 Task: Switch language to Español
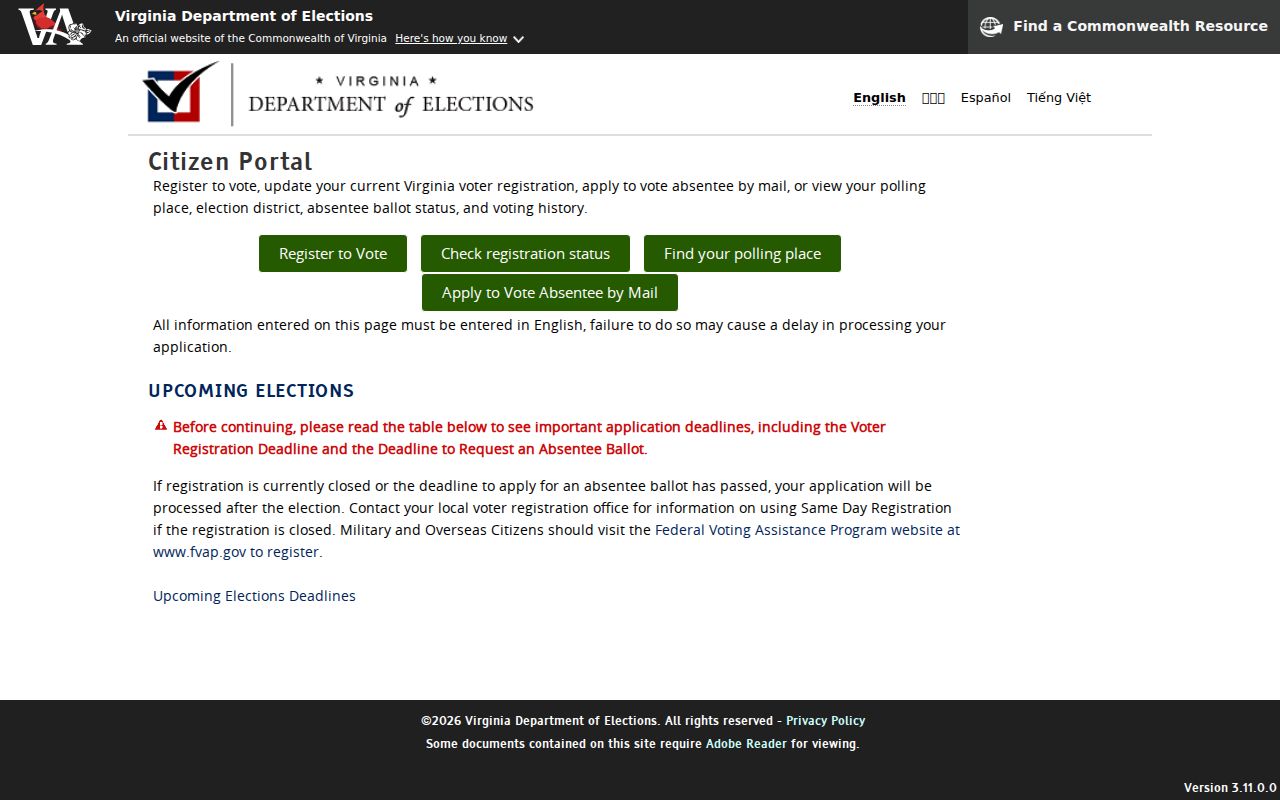pos(986,98)
